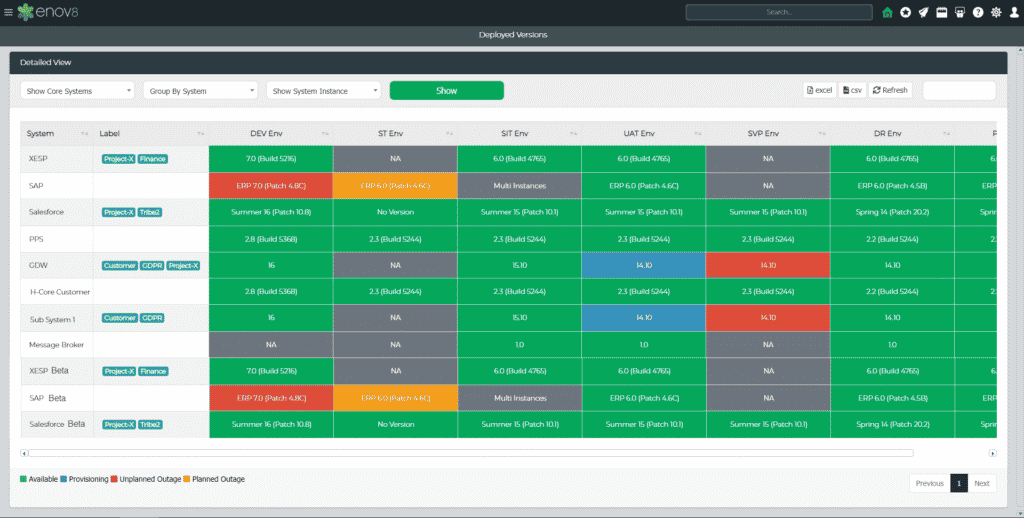Open the user profile icon
1024x518 pixels.
coord(1014,12)
